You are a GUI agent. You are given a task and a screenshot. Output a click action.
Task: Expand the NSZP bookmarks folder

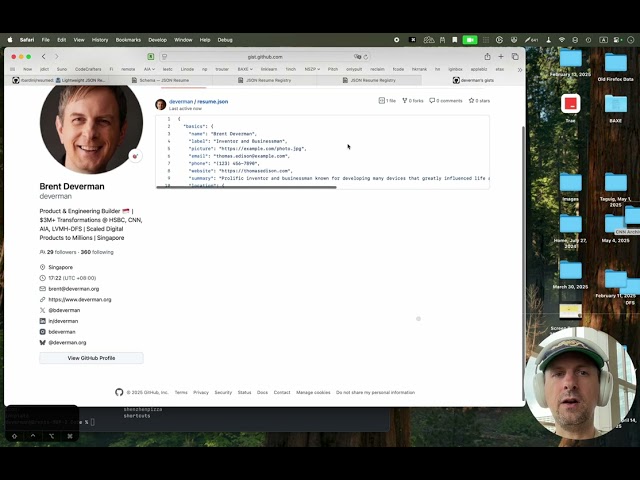[312, 69]
